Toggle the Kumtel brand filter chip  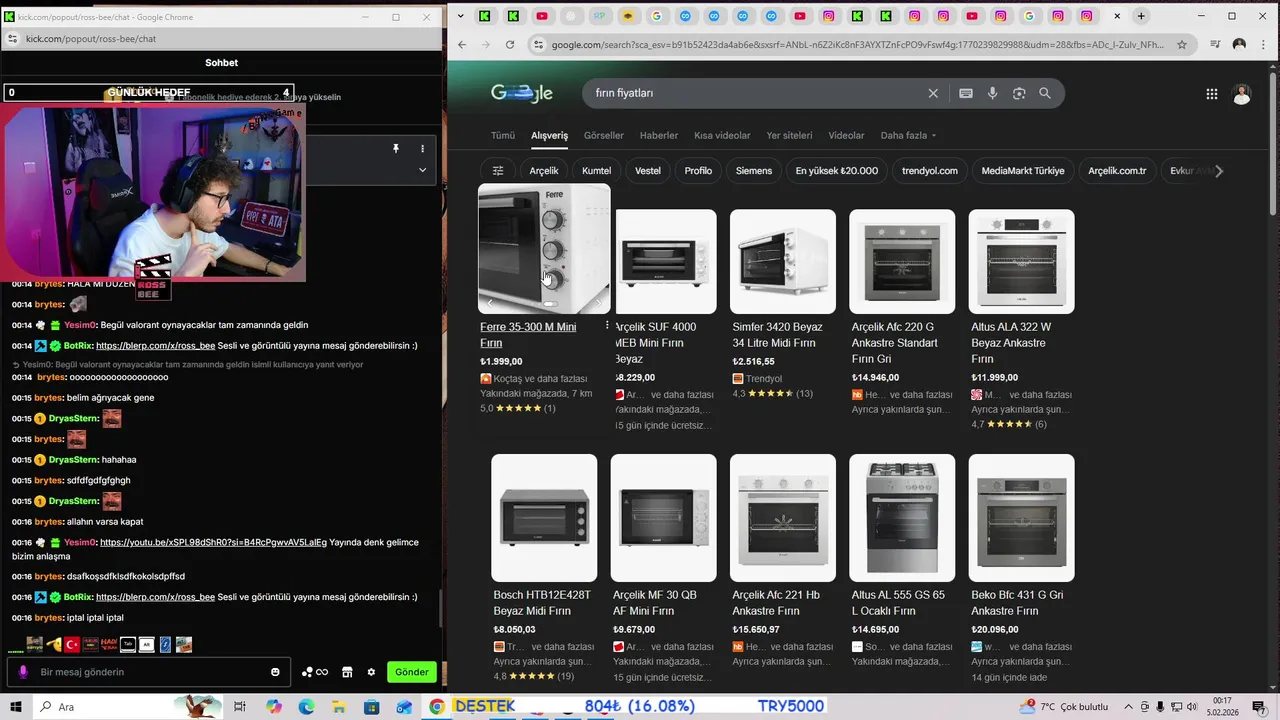coord(596,171)
